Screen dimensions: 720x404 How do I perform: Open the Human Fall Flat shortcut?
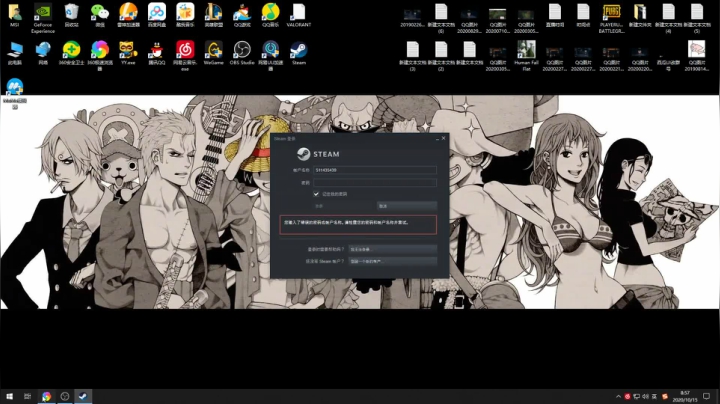pos(526,56)
